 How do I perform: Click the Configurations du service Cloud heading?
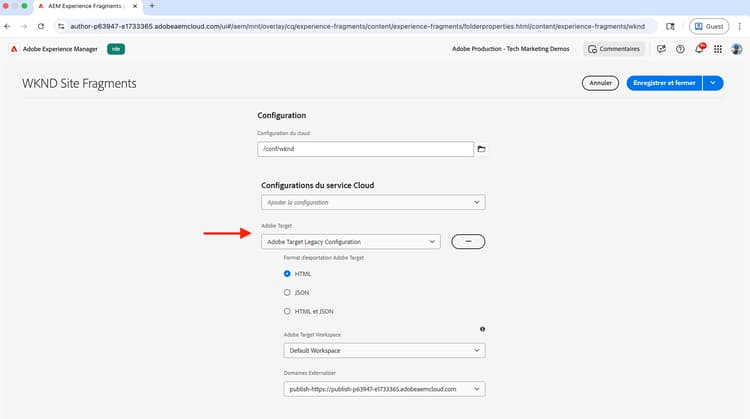(318, 185)
